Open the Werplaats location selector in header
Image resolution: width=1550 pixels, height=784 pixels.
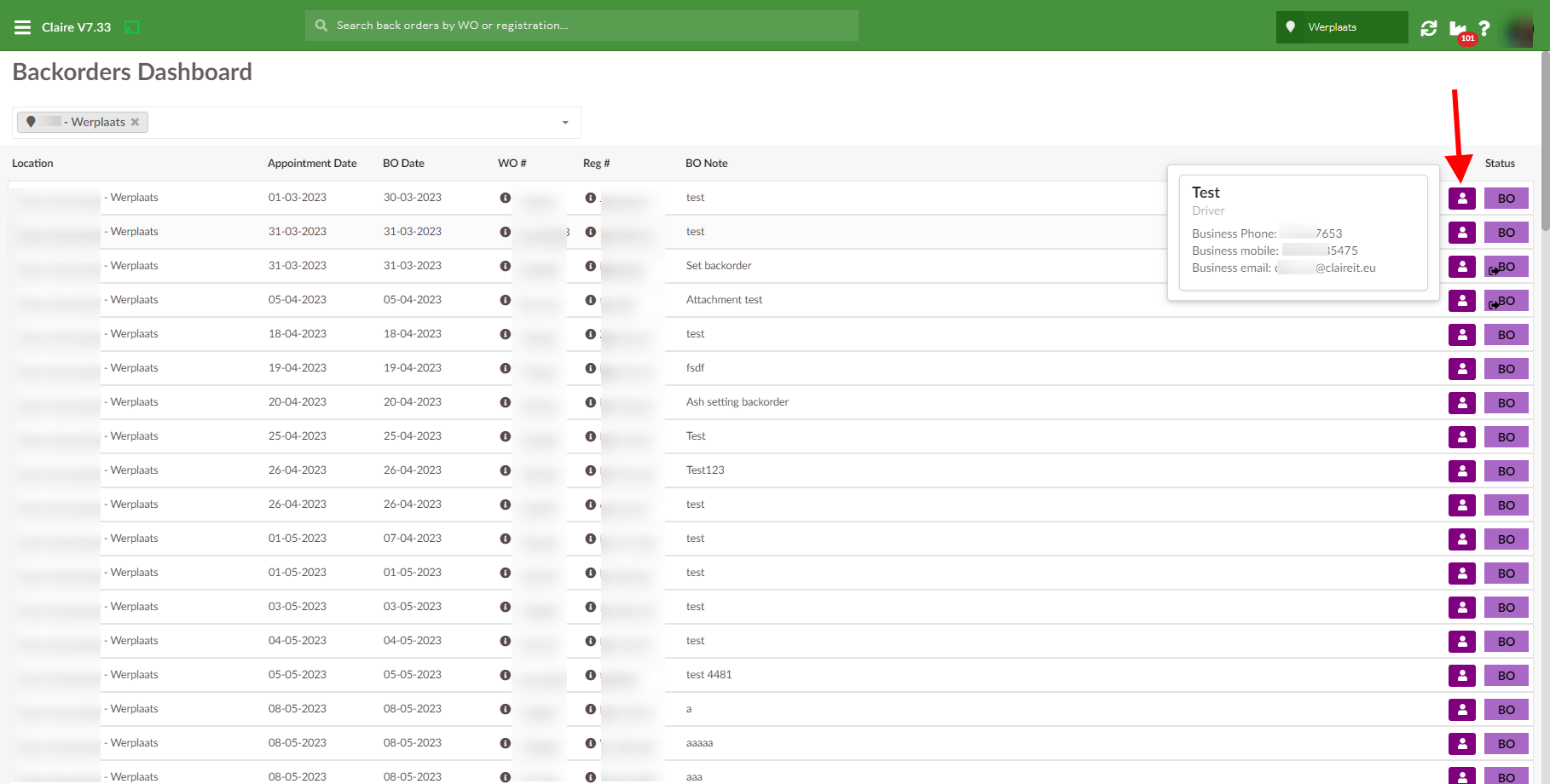coord(1342,27)
